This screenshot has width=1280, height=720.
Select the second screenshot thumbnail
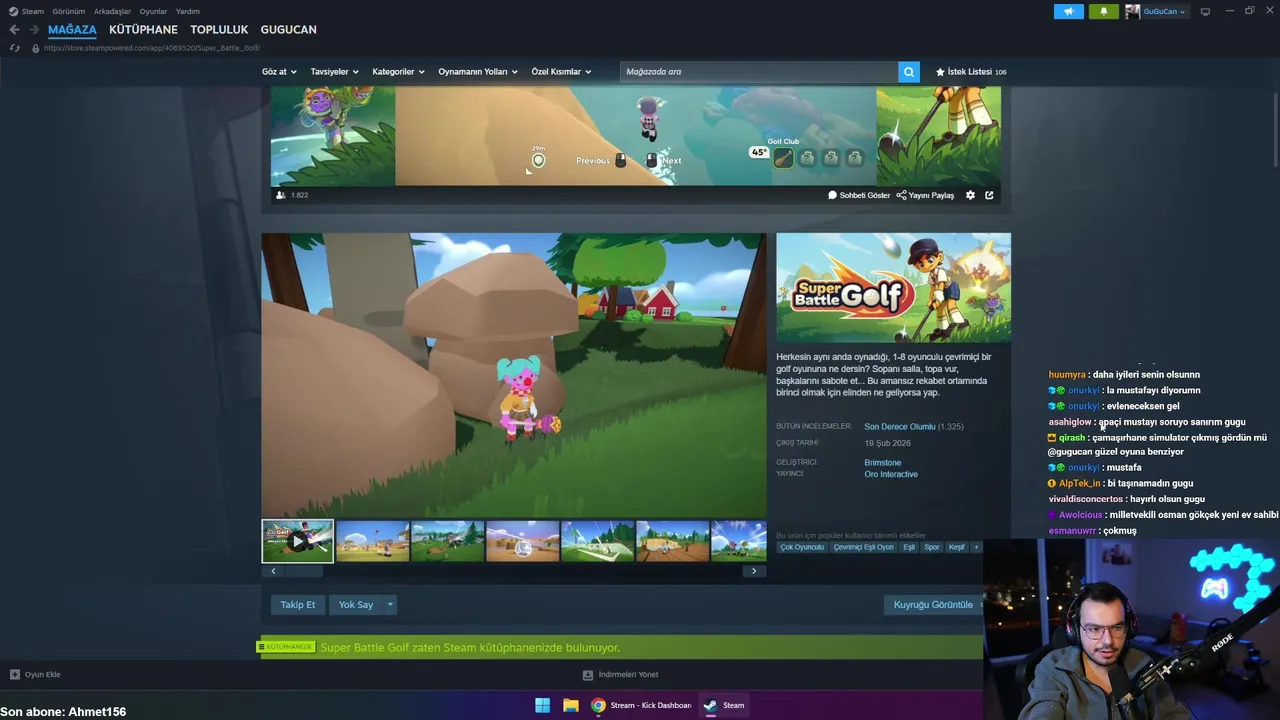[373, 541]
